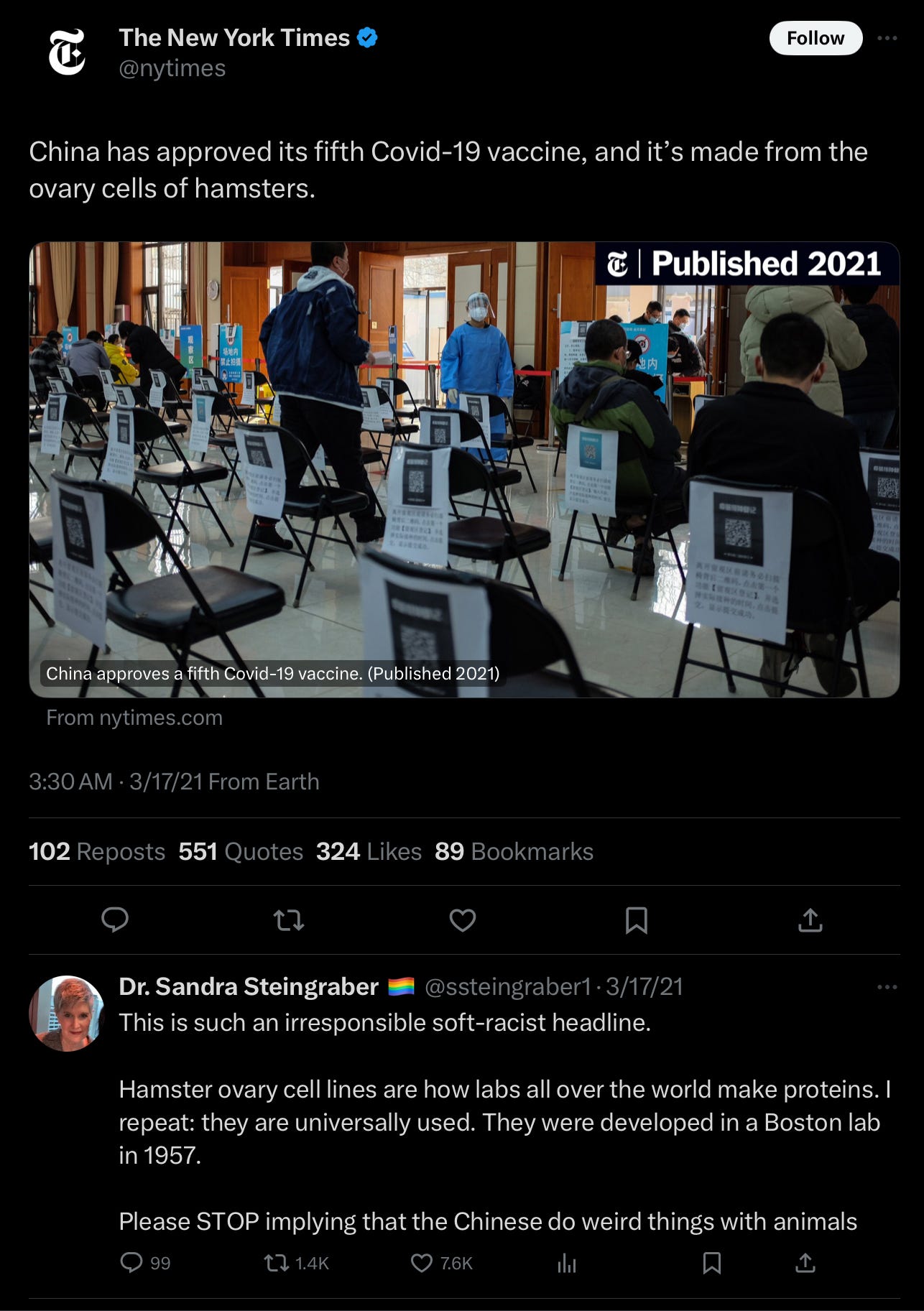Reply to the New York Times post
Viewport: 924px width, 1311px height.
tap(115, 919)
